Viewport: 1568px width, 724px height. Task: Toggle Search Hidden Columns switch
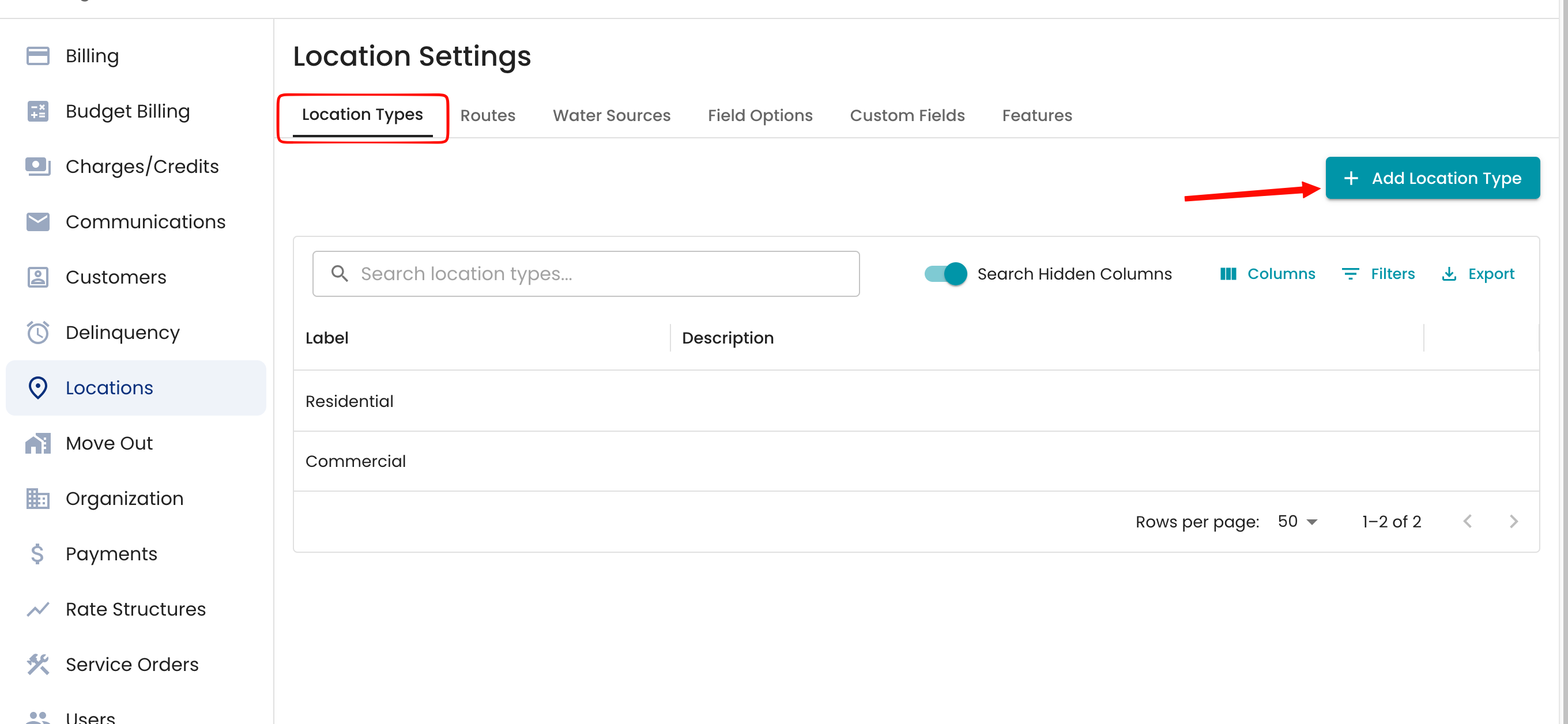pos(945,274)
